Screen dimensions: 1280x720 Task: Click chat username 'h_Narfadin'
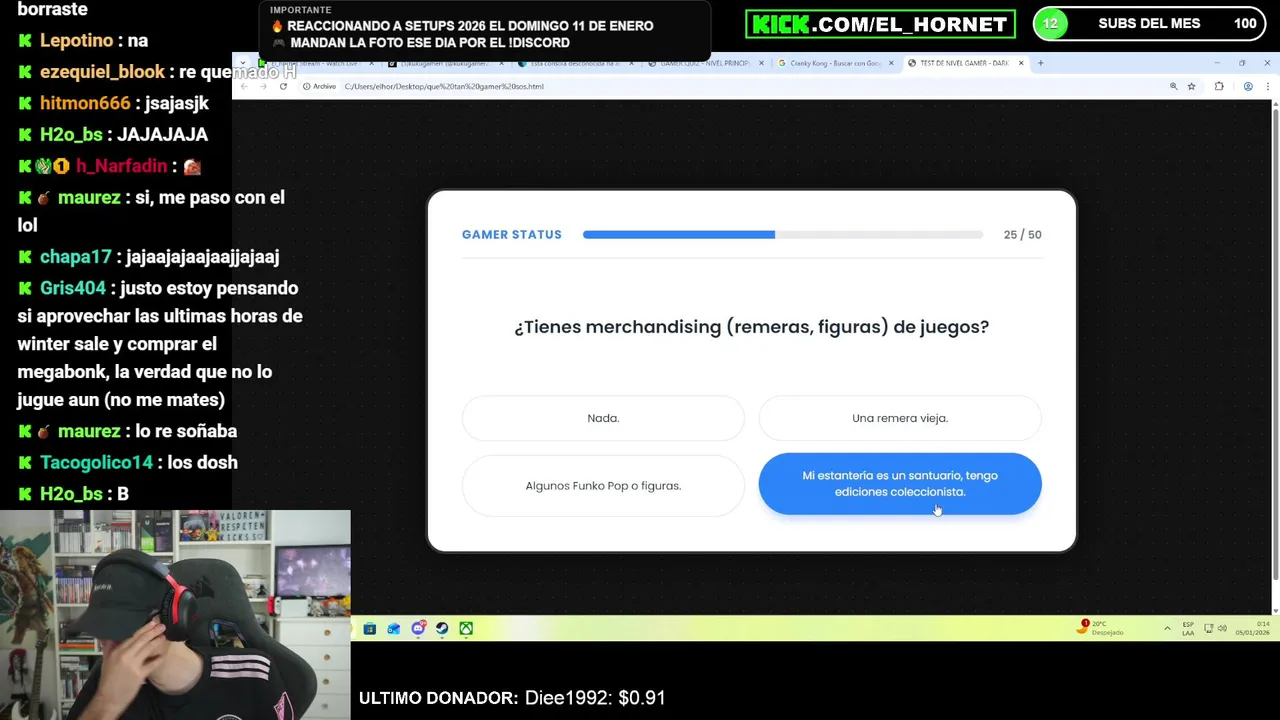[x=121, y=166]
